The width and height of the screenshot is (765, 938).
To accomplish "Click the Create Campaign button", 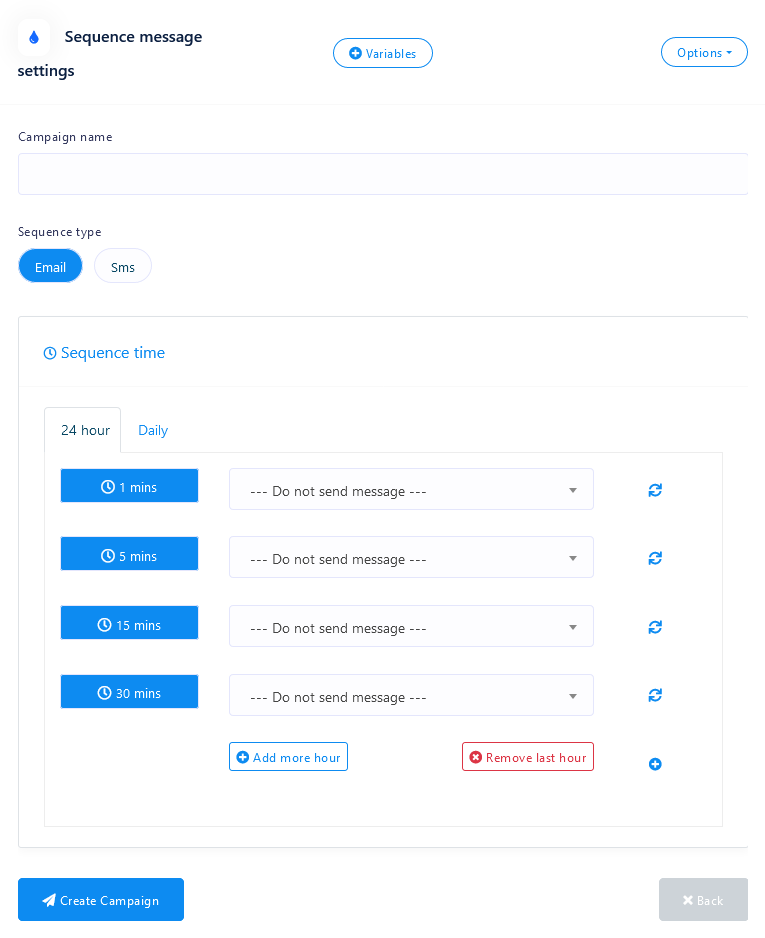I will pos(101,900).
